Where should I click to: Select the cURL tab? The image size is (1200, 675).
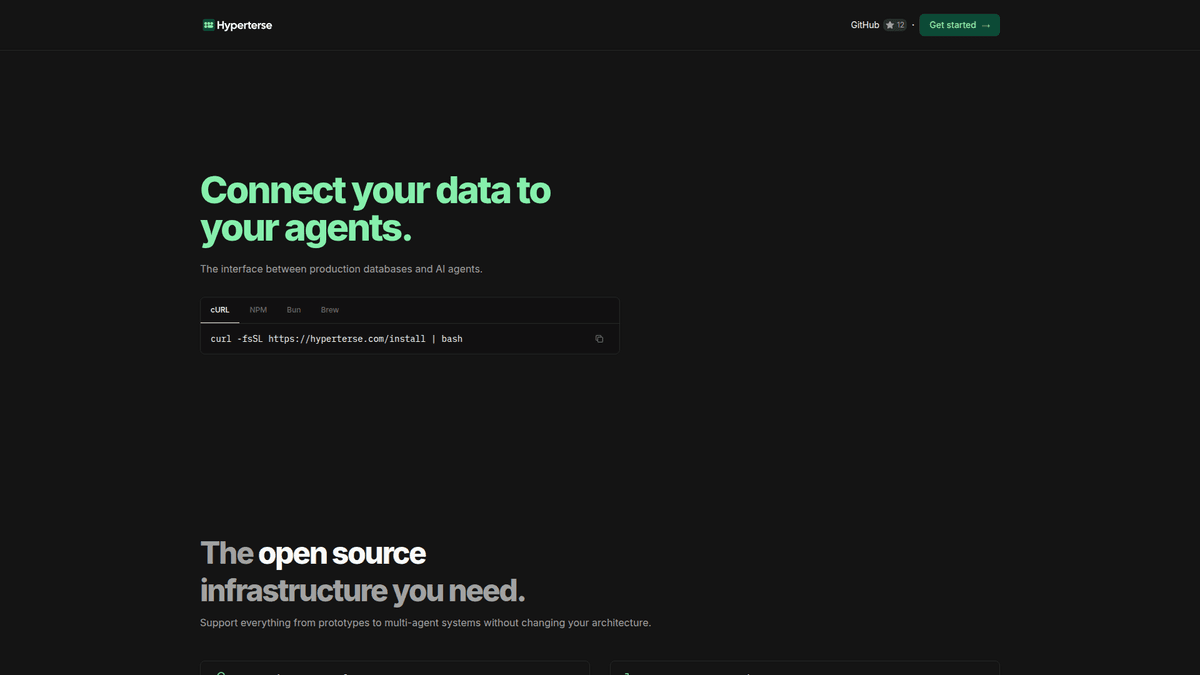(x=219, y=309)
